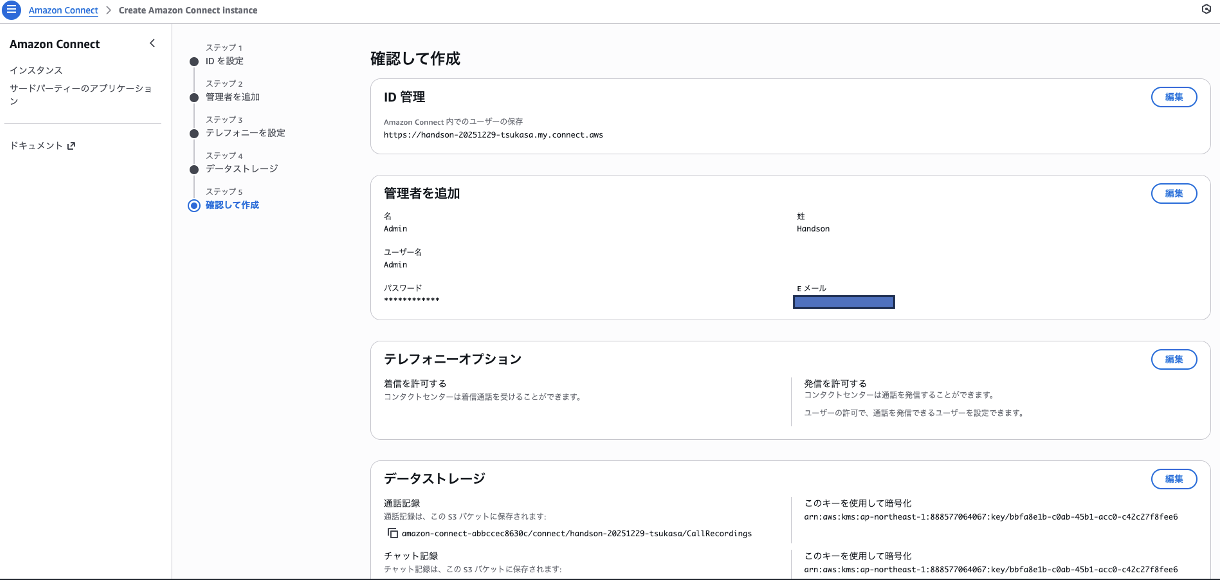Screen dimensions: 1220x580
Task: Click the 着信を許可する text
Action: (415, 384)
